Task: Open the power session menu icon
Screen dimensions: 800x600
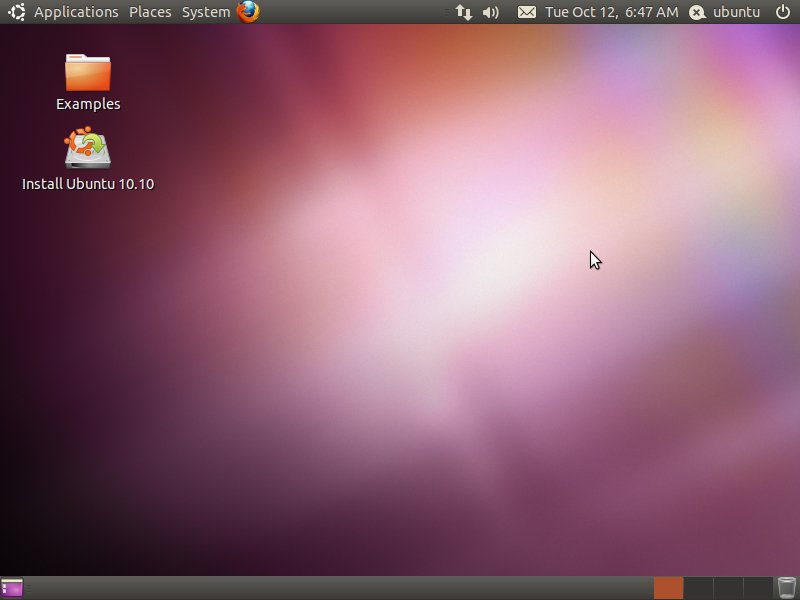Action: click(x=783, y=12)
